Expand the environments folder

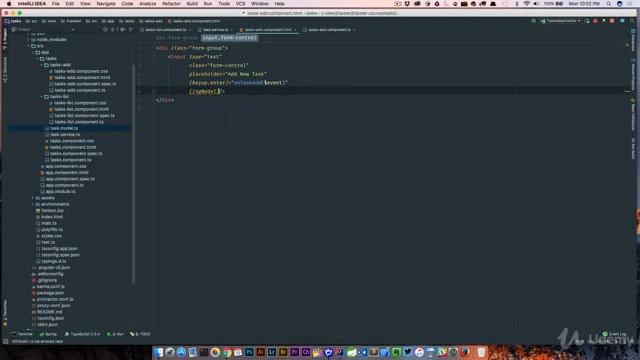[33, 204]
